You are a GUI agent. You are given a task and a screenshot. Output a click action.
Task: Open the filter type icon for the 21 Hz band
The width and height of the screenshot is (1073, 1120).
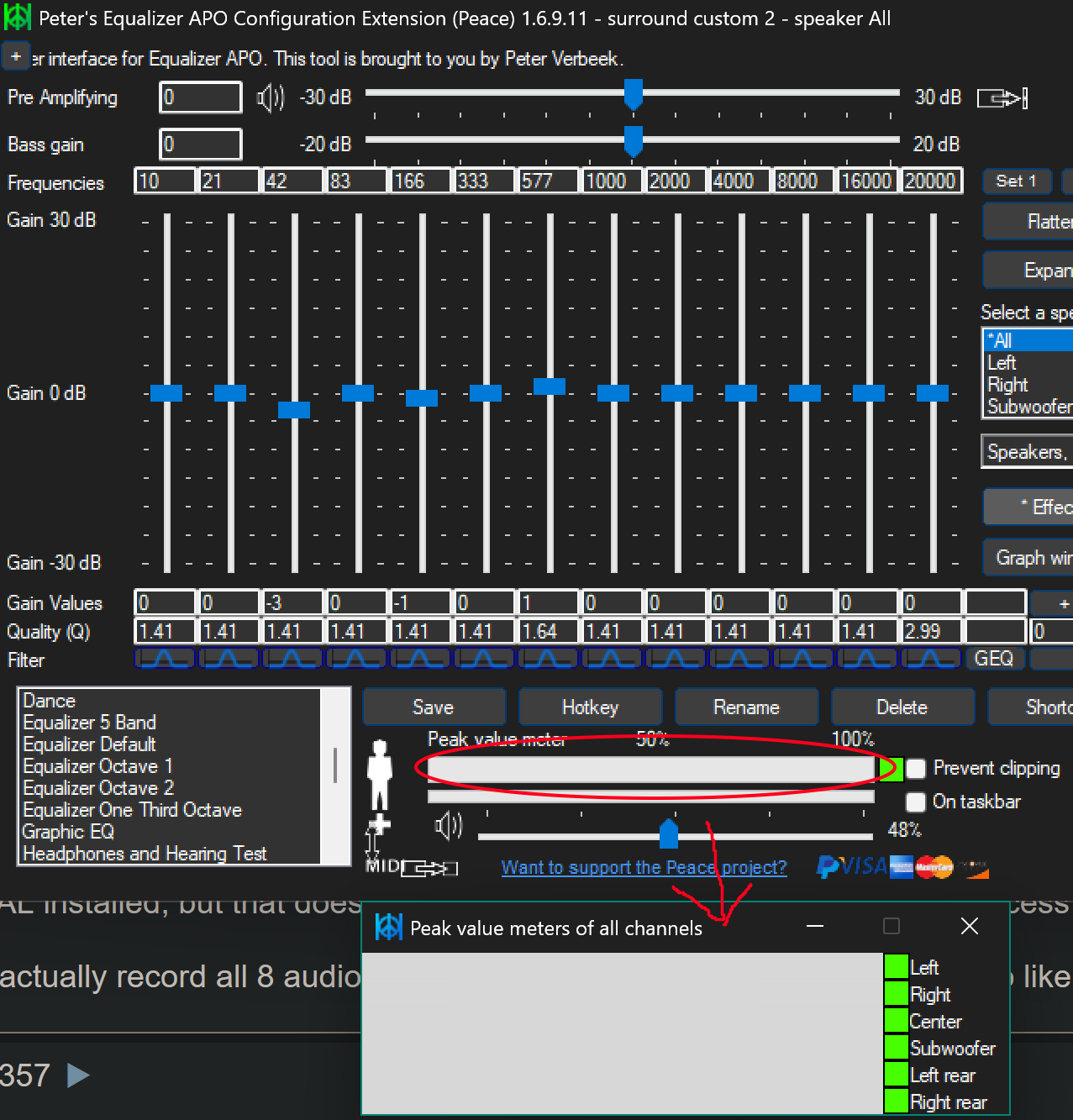(x=229, y=659)
